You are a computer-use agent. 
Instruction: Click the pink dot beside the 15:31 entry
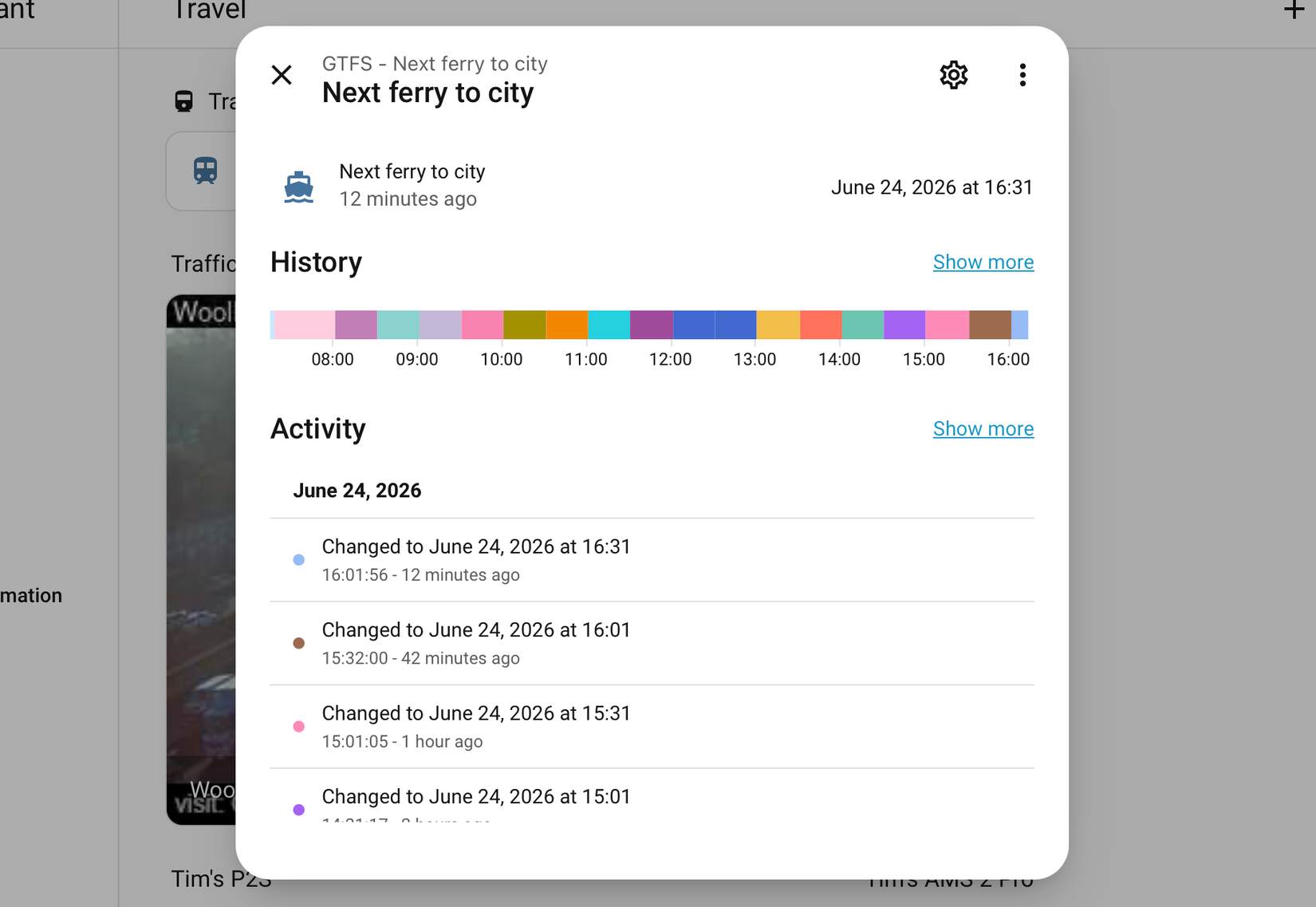click(299, 727)
